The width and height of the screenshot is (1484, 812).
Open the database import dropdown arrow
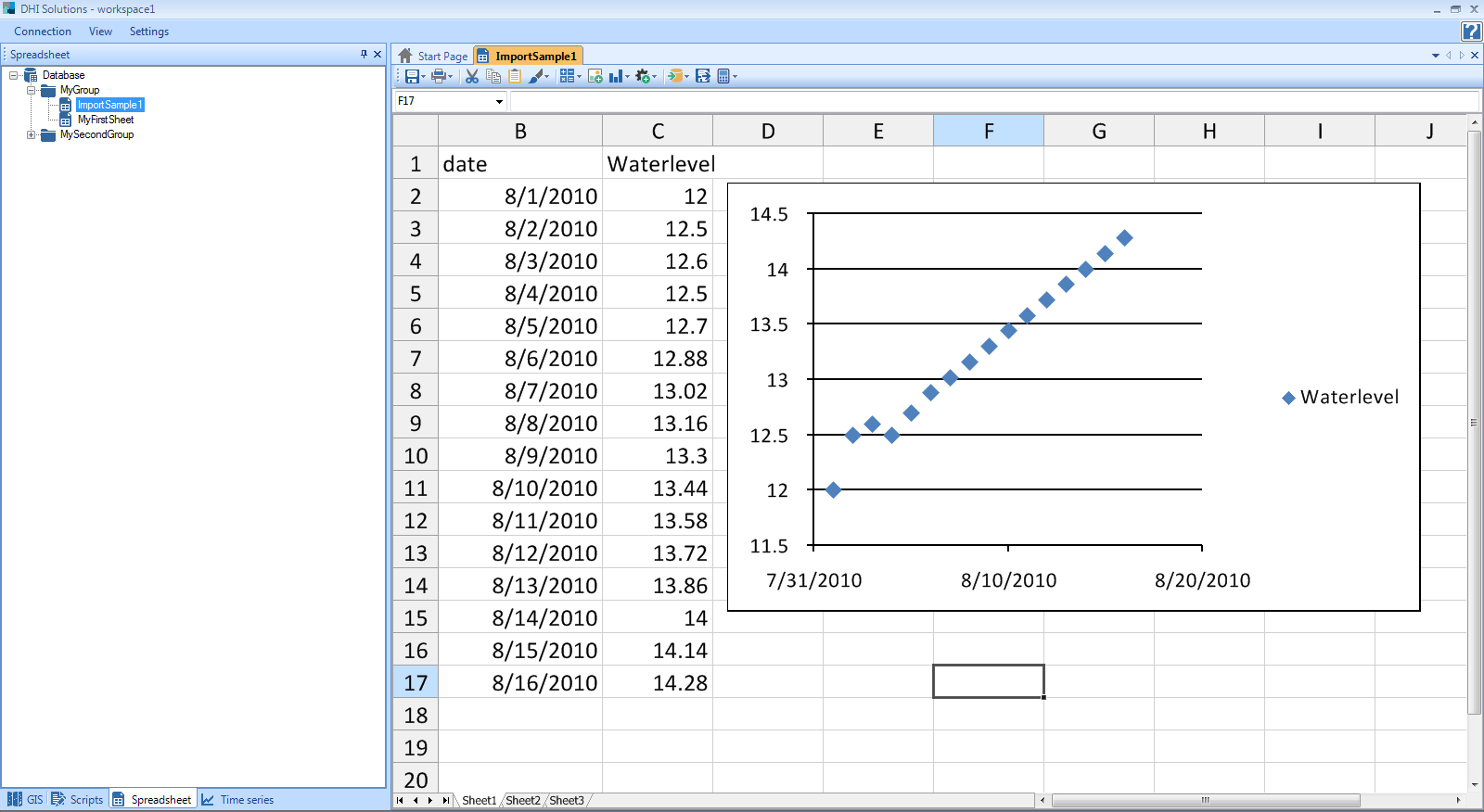point(686,77)
